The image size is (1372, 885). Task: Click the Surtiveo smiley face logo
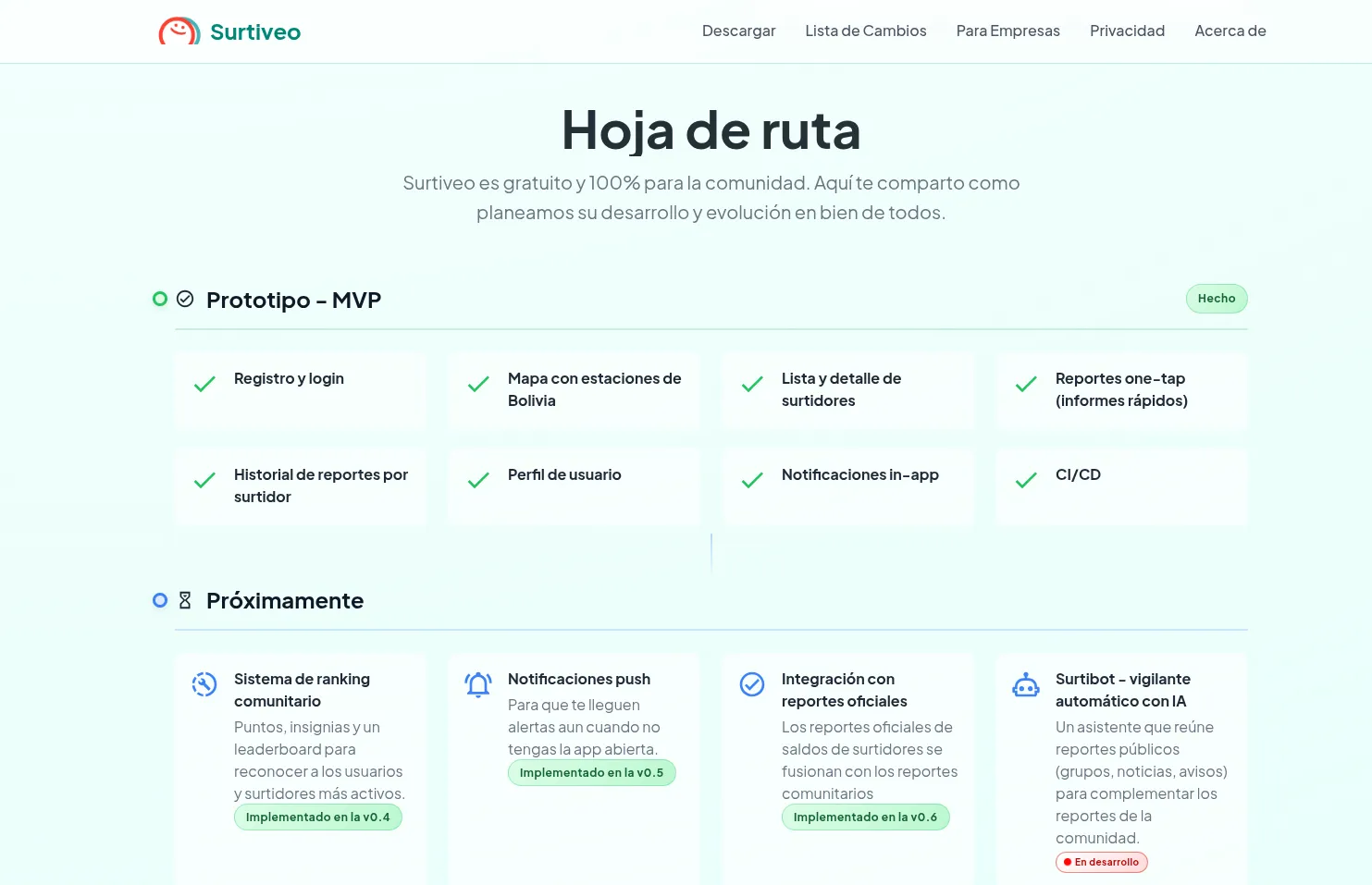click(179, 31)
